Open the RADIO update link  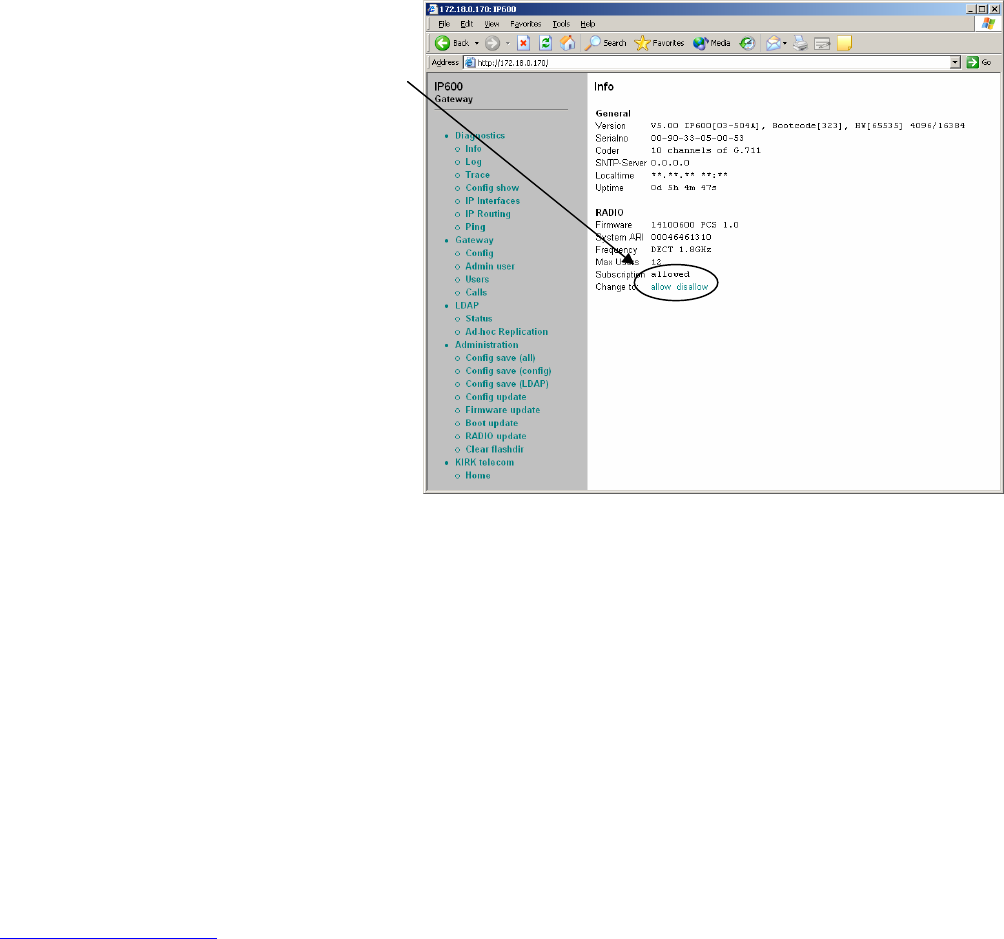pos(496,436)
